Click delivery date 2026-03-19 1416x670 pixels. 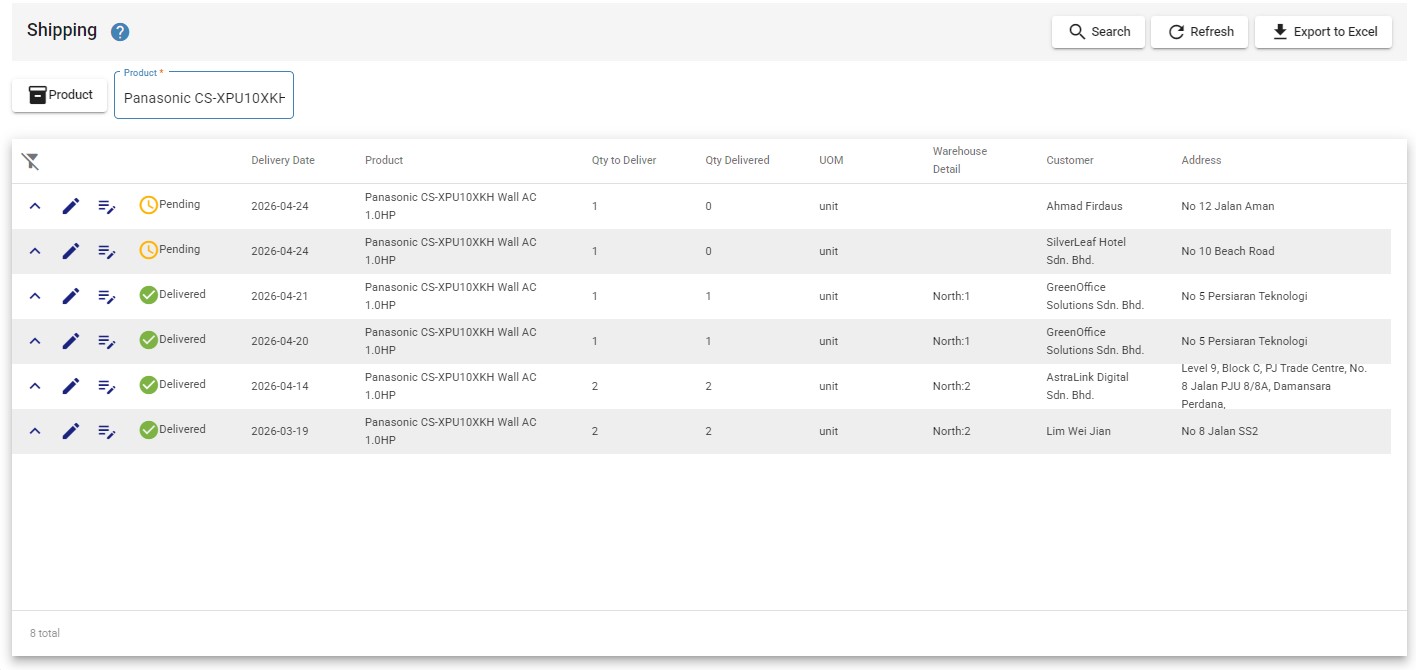[x=280, y=432]
